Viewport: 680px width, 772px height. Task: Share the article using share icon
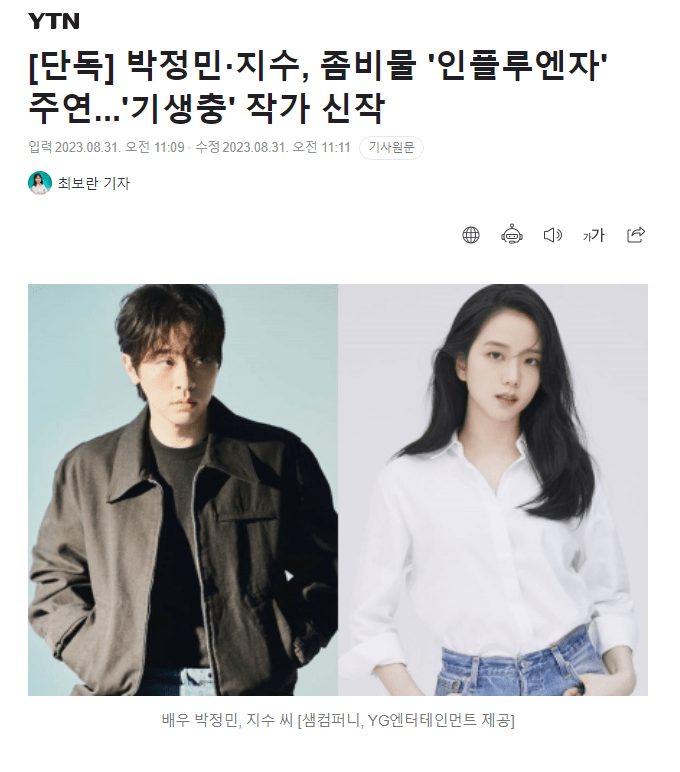click(x=635, y=234)
